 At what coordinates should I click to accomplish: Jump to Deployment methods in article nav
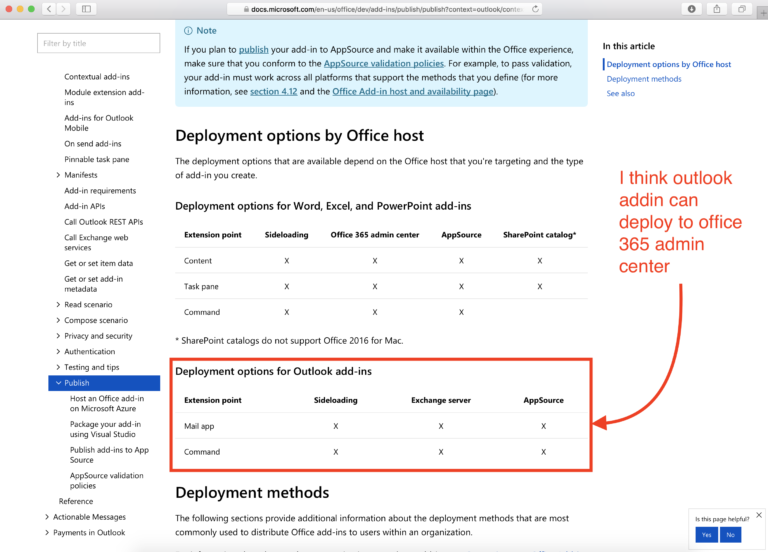click(644, 79)
